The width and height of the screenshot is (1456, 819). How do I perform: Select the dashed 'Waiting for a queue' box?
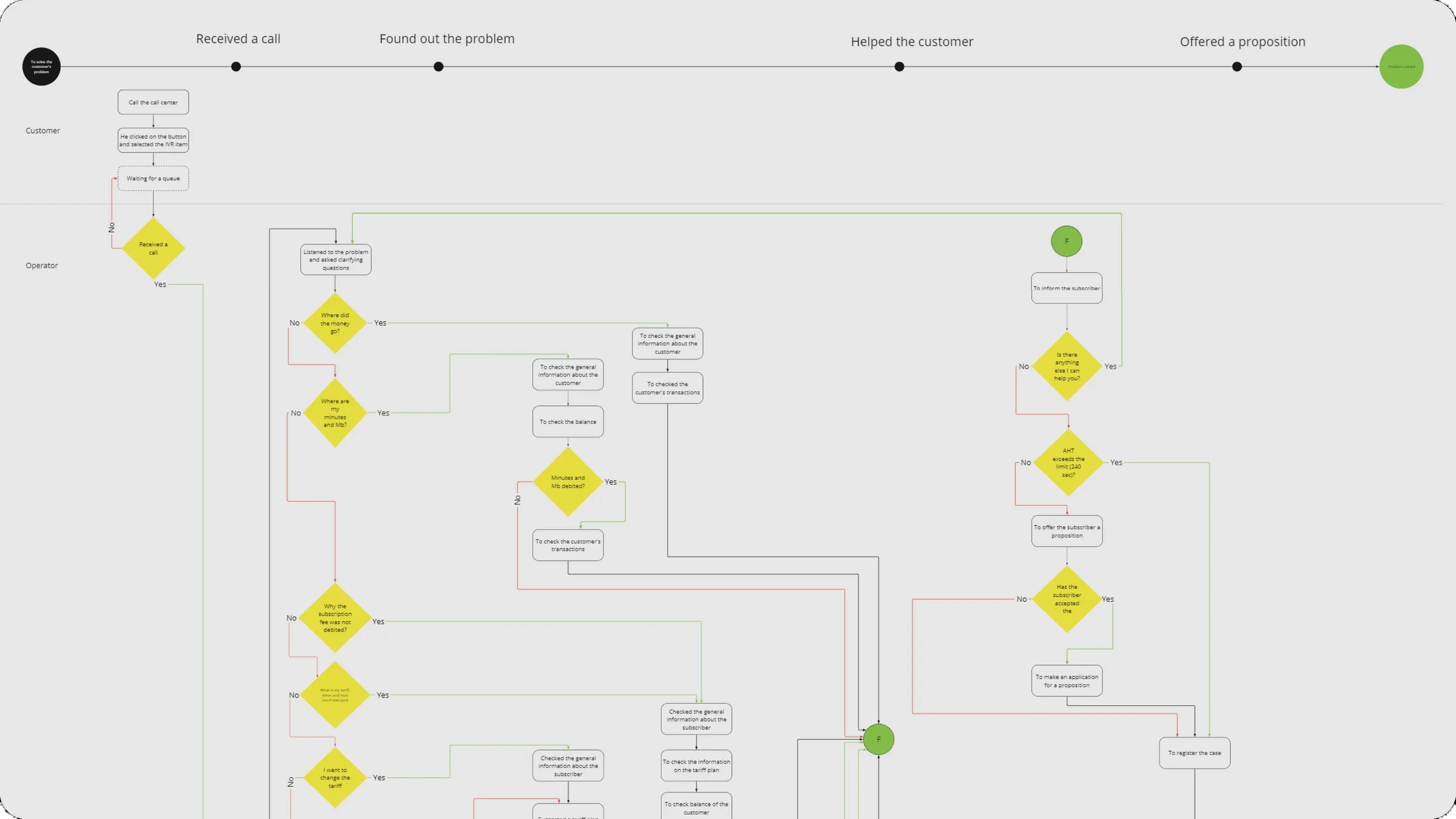[153, 178]
